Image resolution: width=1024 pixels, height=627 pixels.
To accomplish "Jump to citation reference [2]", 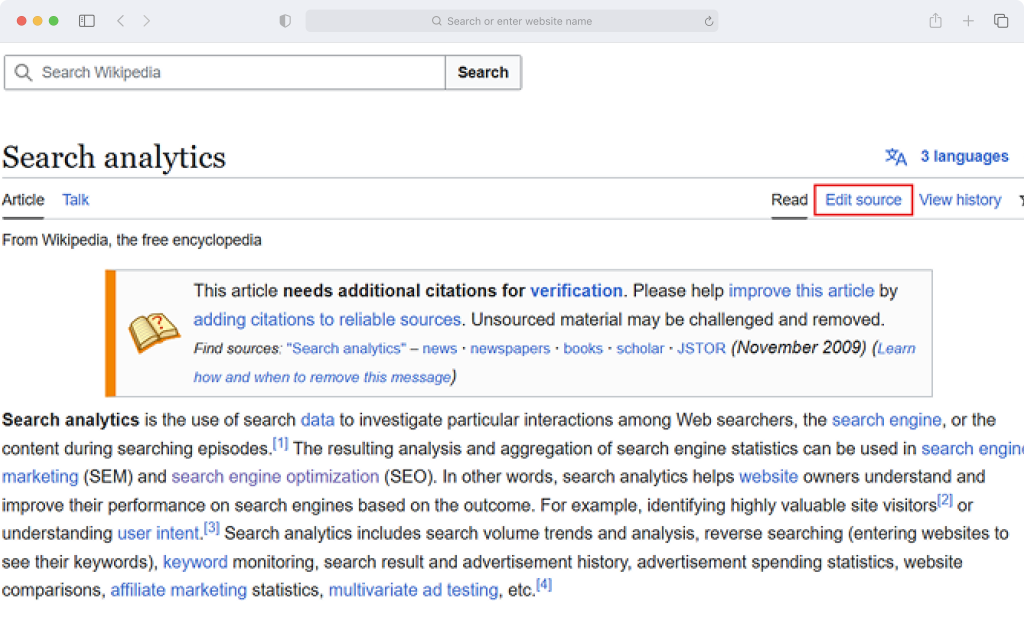I will tap(945, 500).
